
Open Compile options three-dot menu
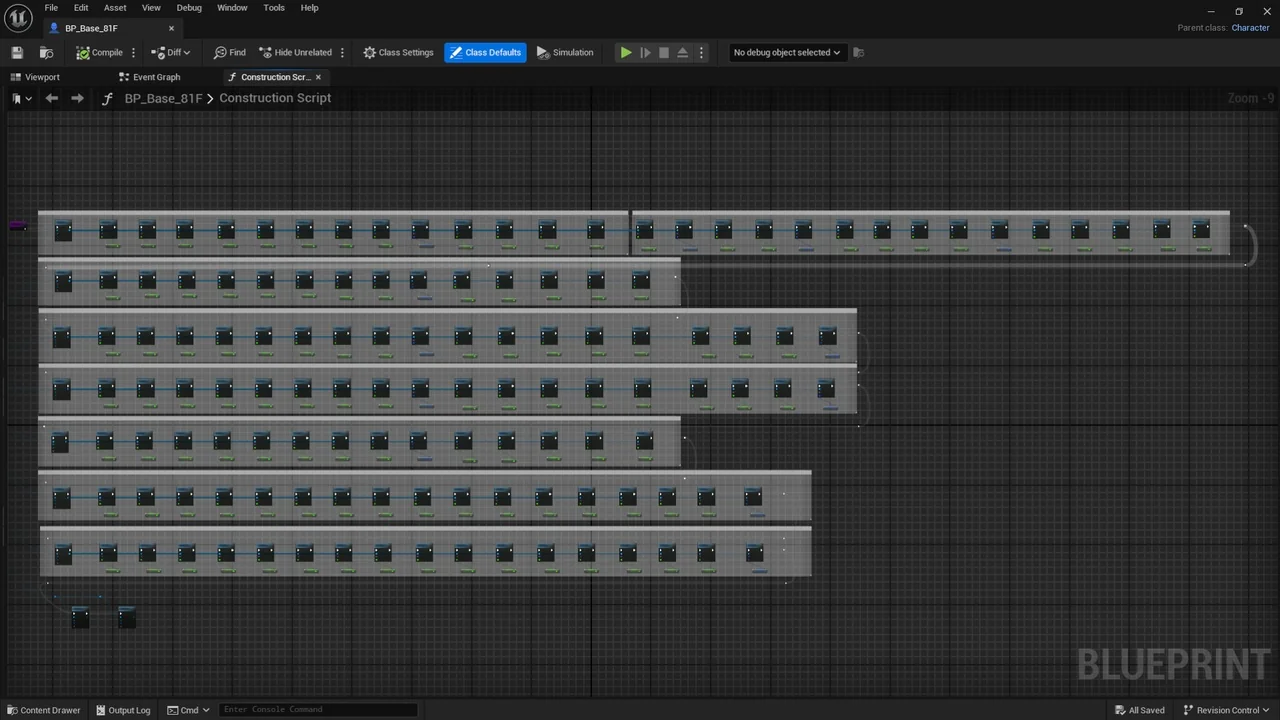(x=134, y=53)
